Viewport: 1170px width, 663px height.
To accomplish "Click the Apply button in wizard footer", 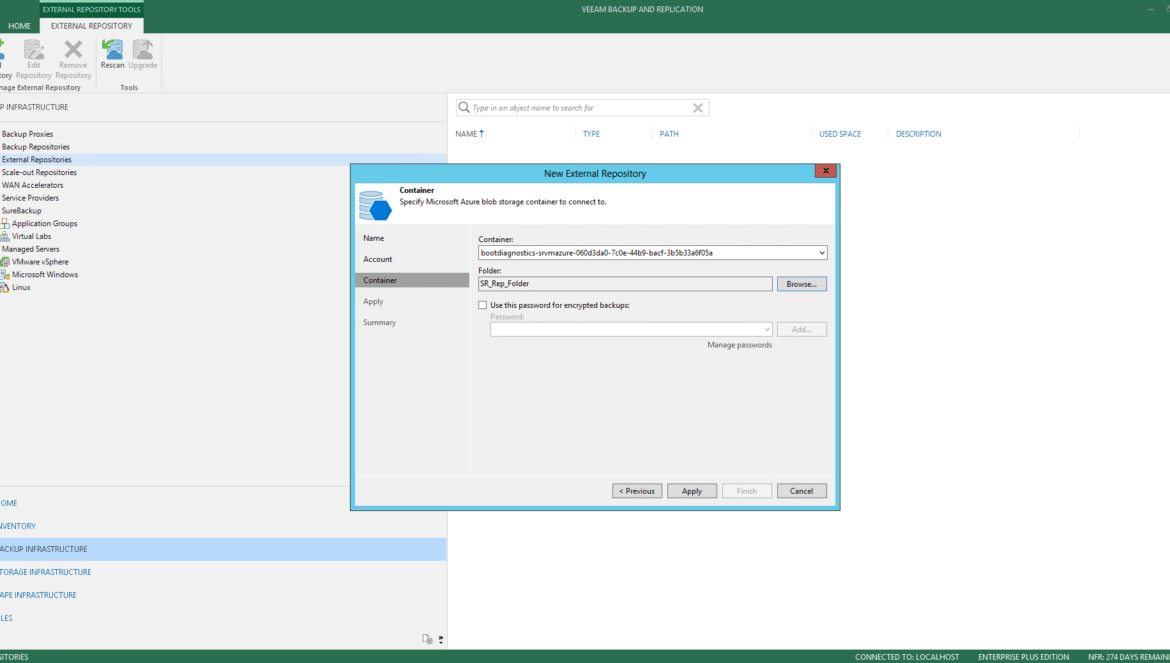I will (692, 491).
